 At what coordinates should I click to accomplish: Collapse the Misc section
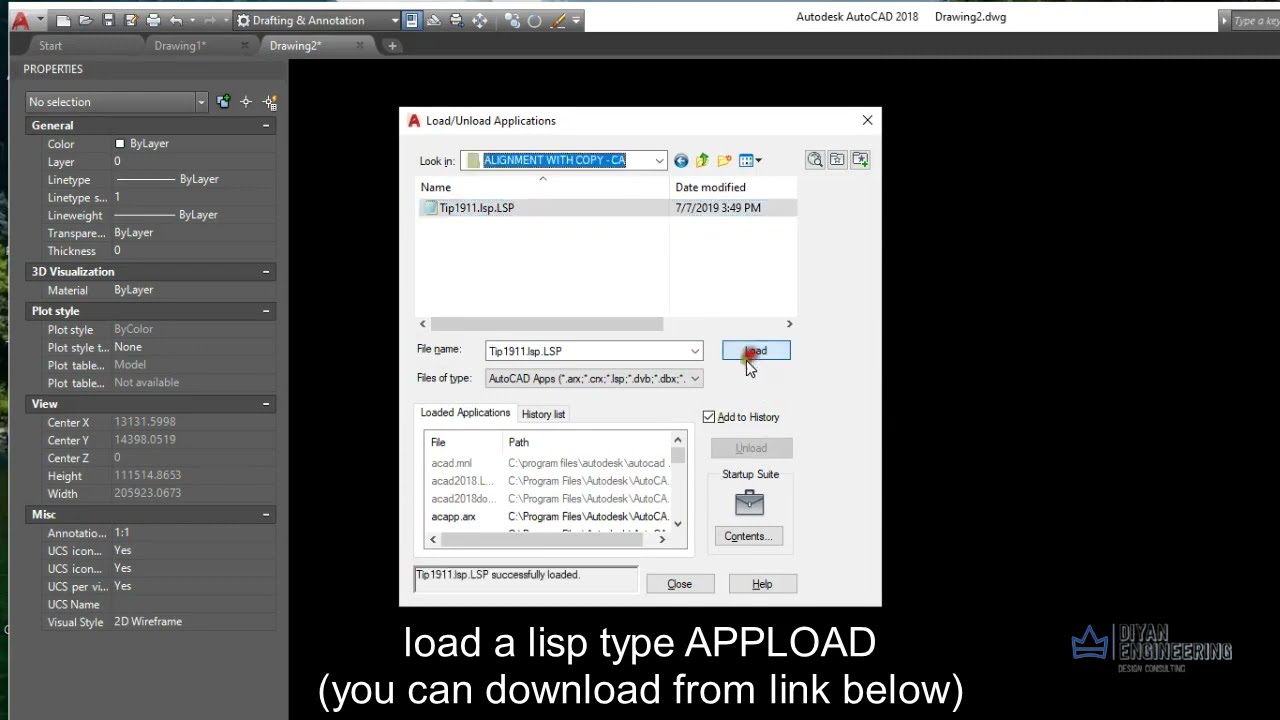tap(266, 514)
